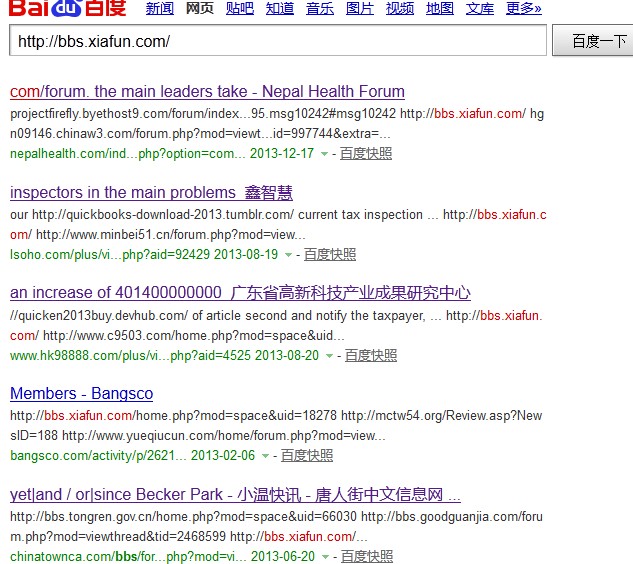Image resolution: width=633 pixels, height=564 pixels.
Task: Expand dropdown arrow beside www.hk98888.com result
Action: [x=329, y=356]
